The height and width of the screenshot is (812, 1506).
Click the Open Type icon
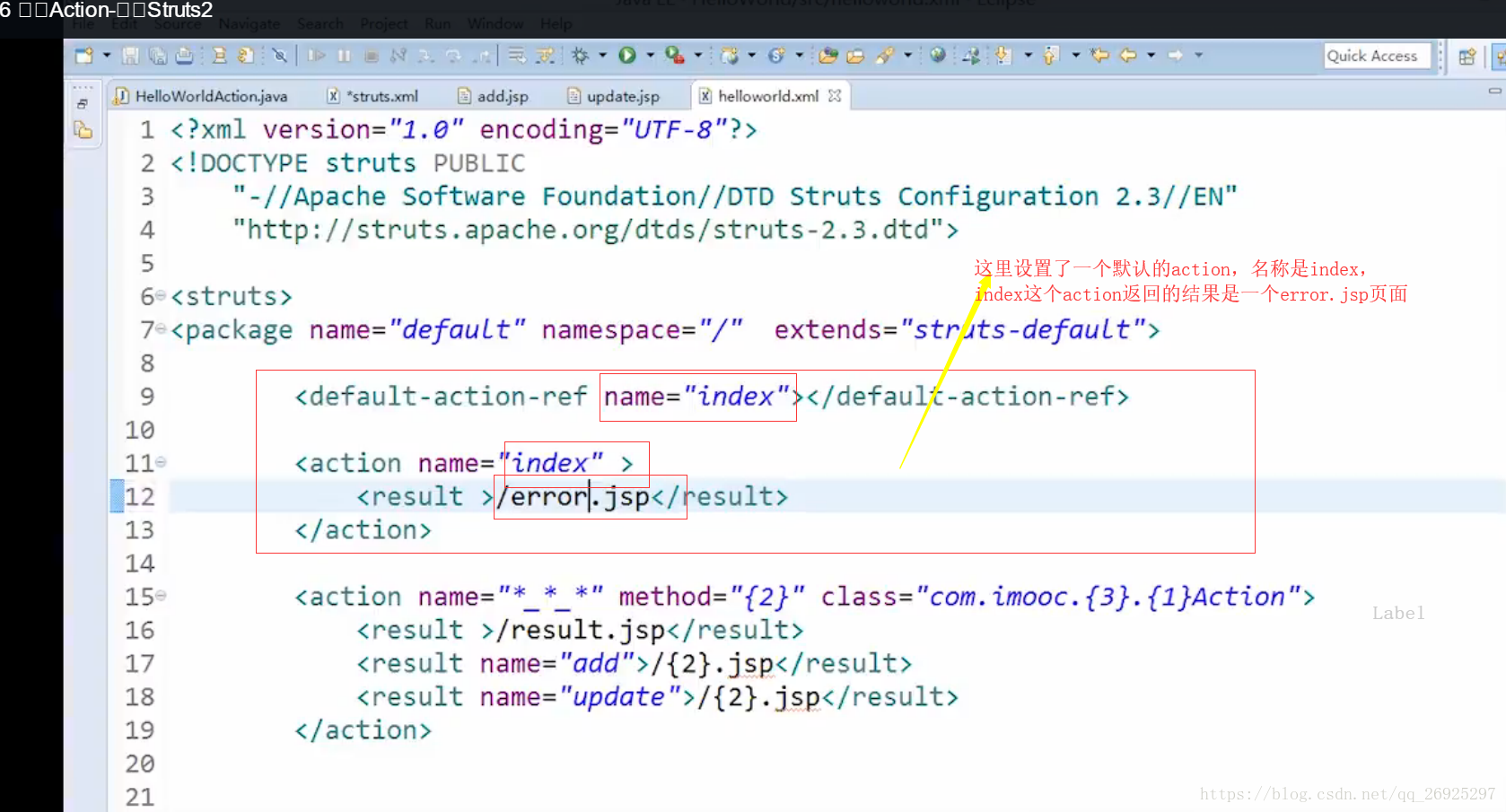point(827,56)
